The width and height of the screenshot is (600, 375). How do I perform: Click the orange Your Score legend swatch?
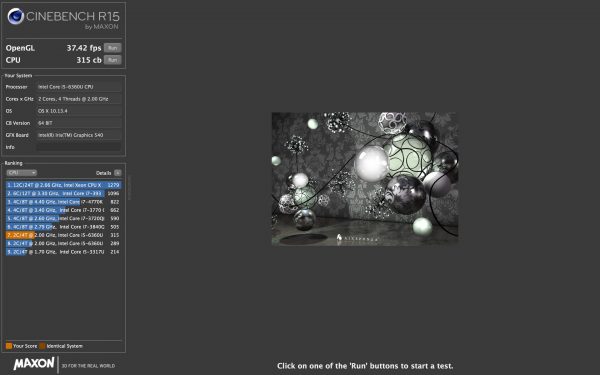(9, 346)
